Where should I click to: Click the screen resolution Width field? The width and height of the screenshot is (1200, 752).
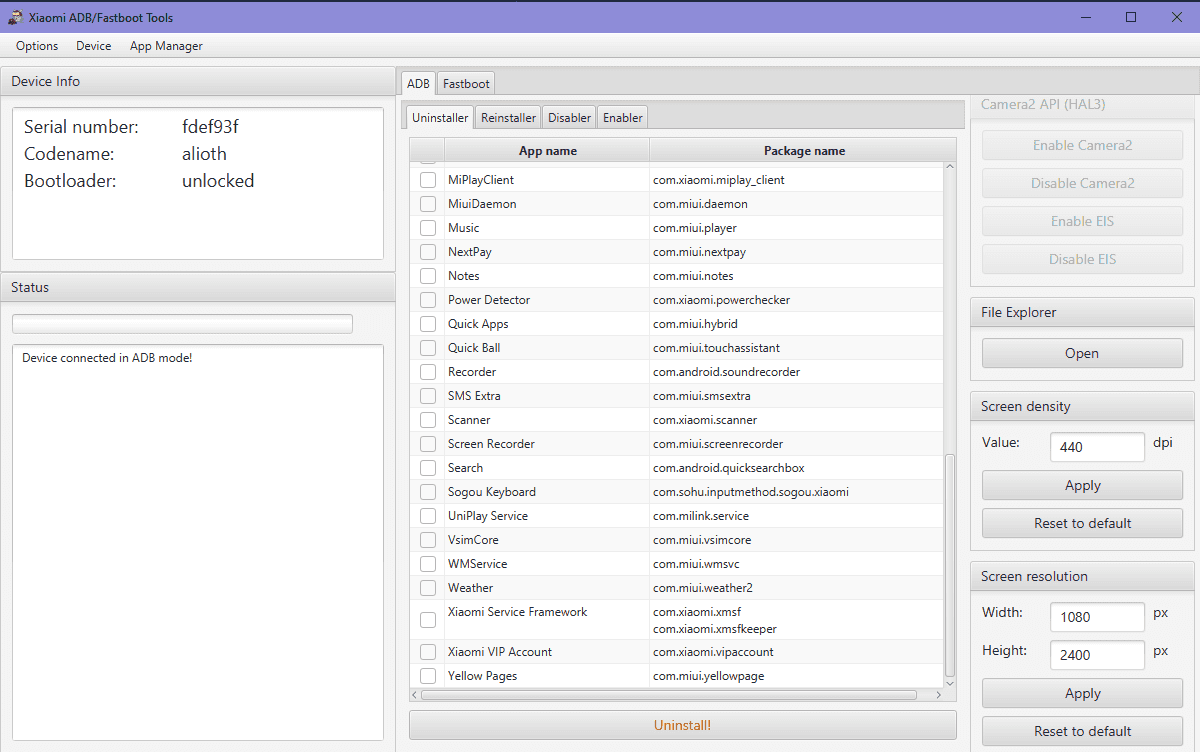(1096, 617)
